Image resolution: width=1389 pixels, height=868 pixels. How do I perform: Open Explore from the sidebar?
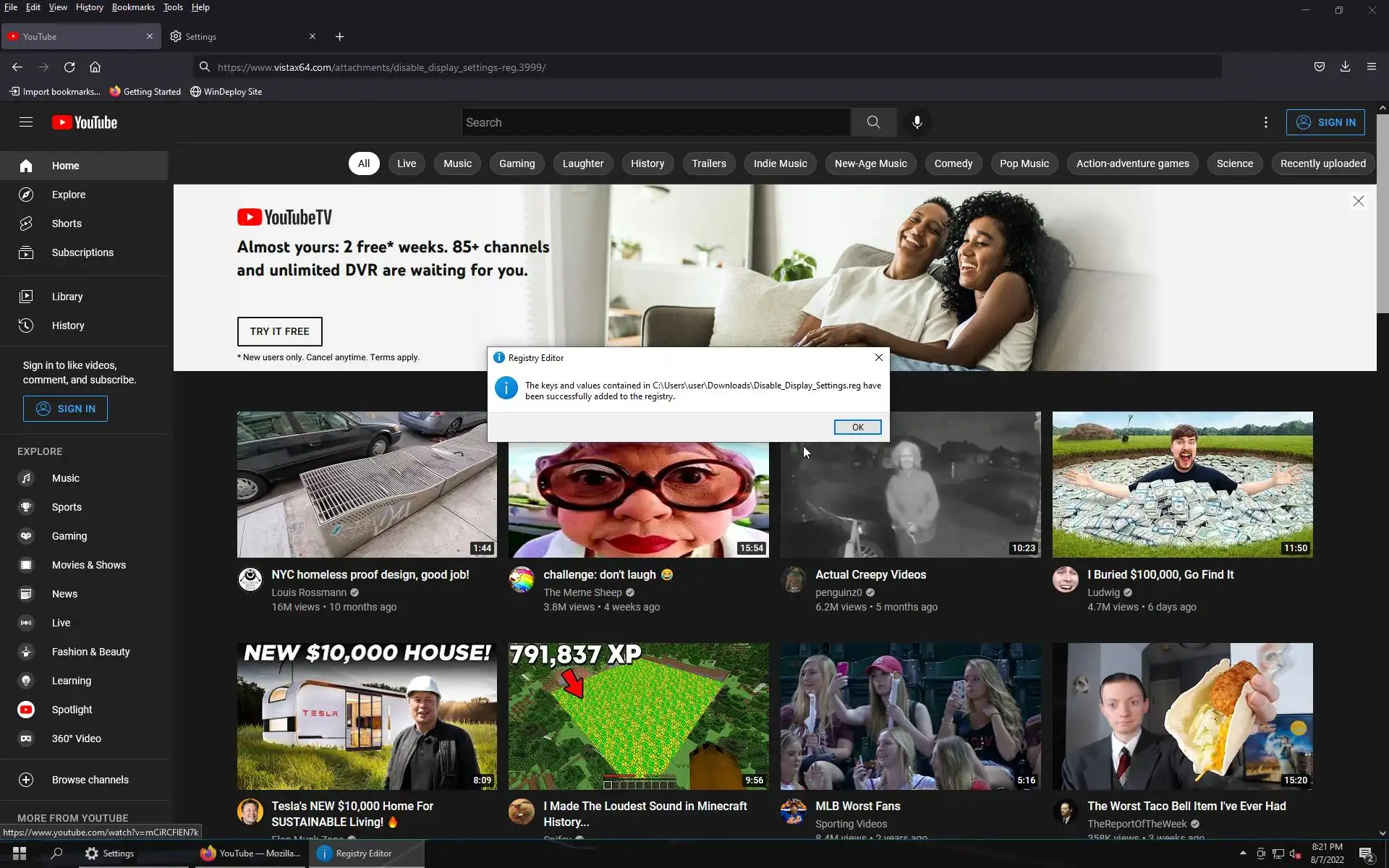(x=69, y=195)
